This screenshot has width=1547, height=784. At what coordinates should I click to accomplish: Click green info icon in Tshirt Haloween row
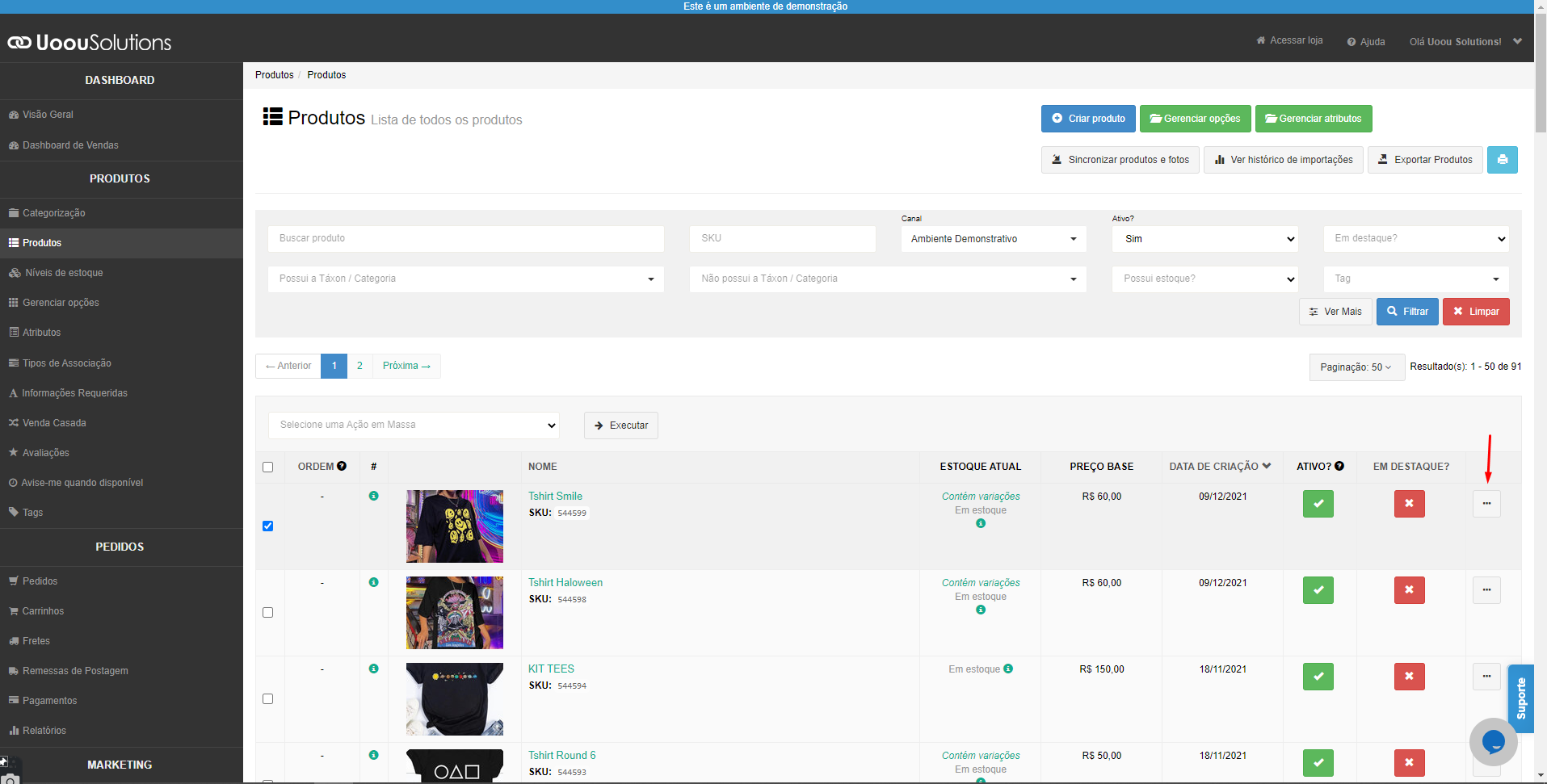click(373, 582)
